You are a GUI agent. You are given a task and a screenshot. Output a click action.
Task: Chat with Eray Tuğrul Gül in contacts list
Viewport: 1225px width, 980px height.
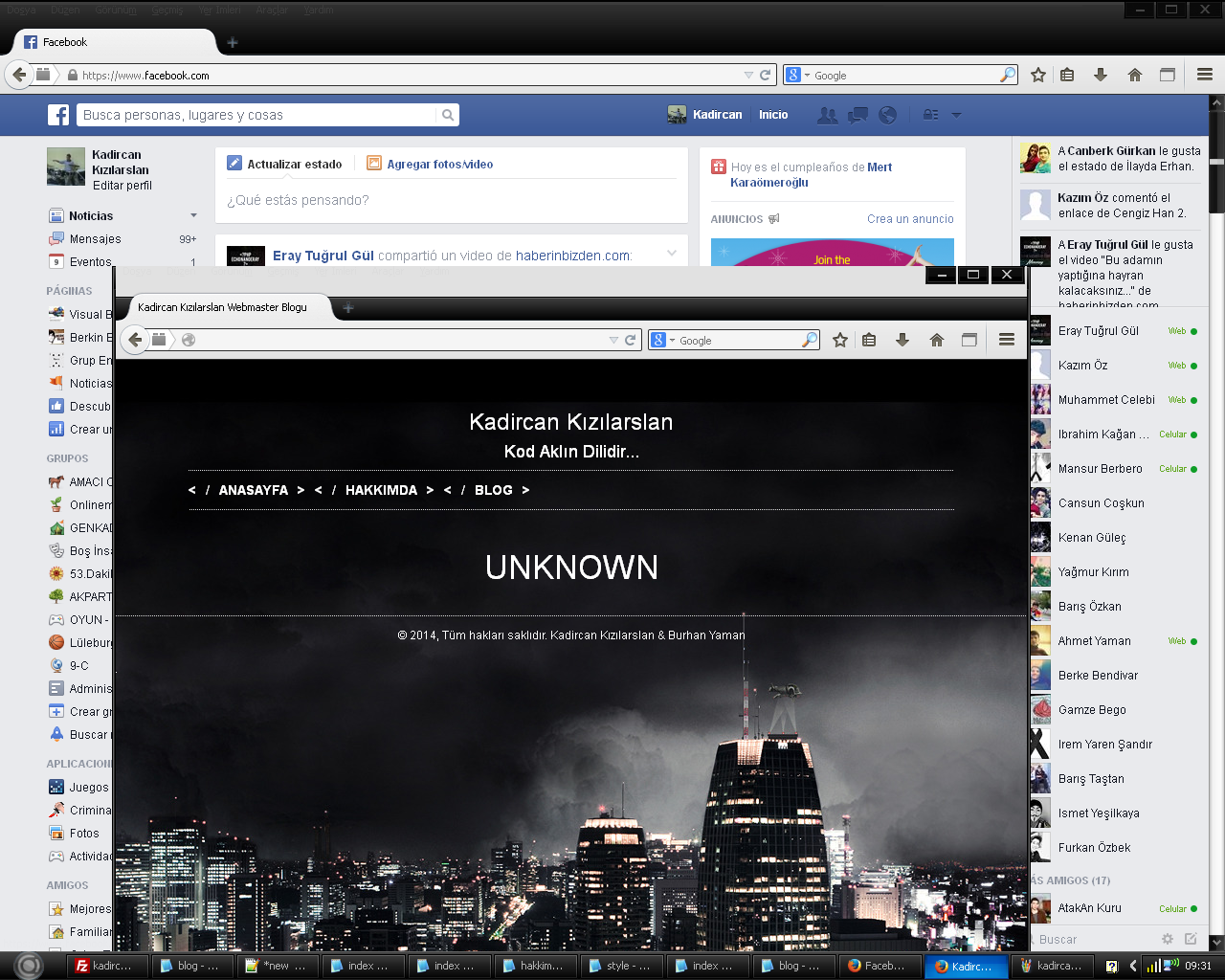coord(1114,331)
